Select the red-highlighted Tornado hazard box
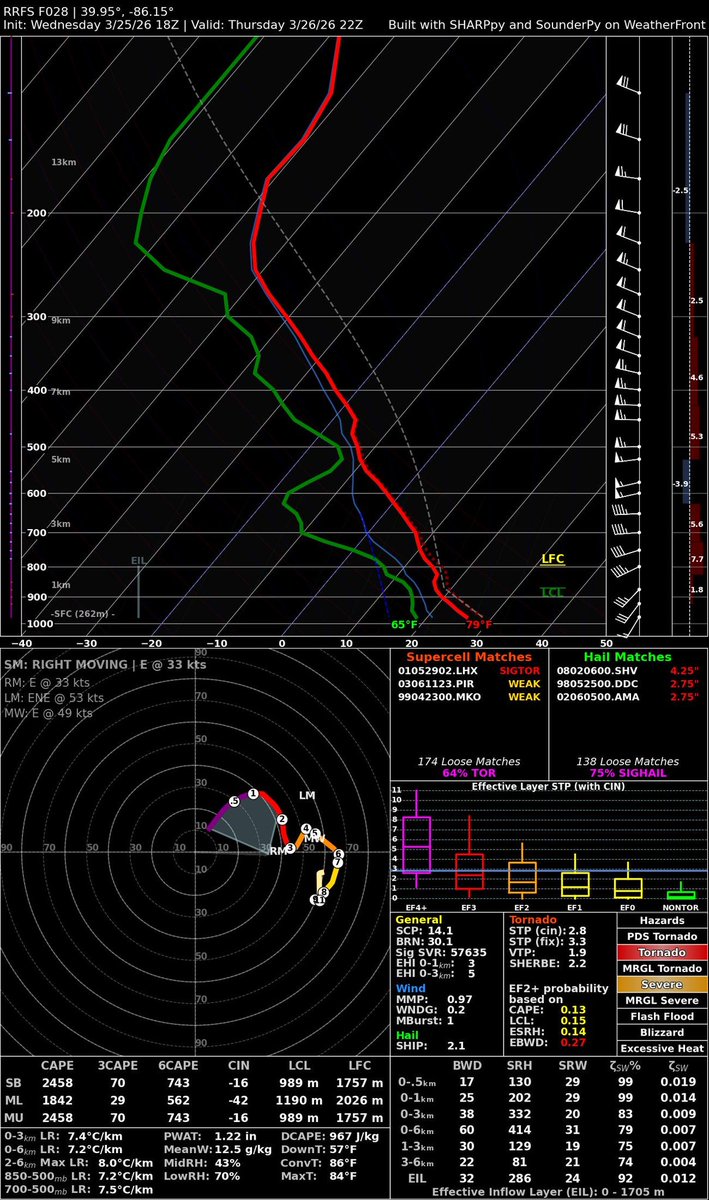The image size is (709, 1200). tap(662, 951)
